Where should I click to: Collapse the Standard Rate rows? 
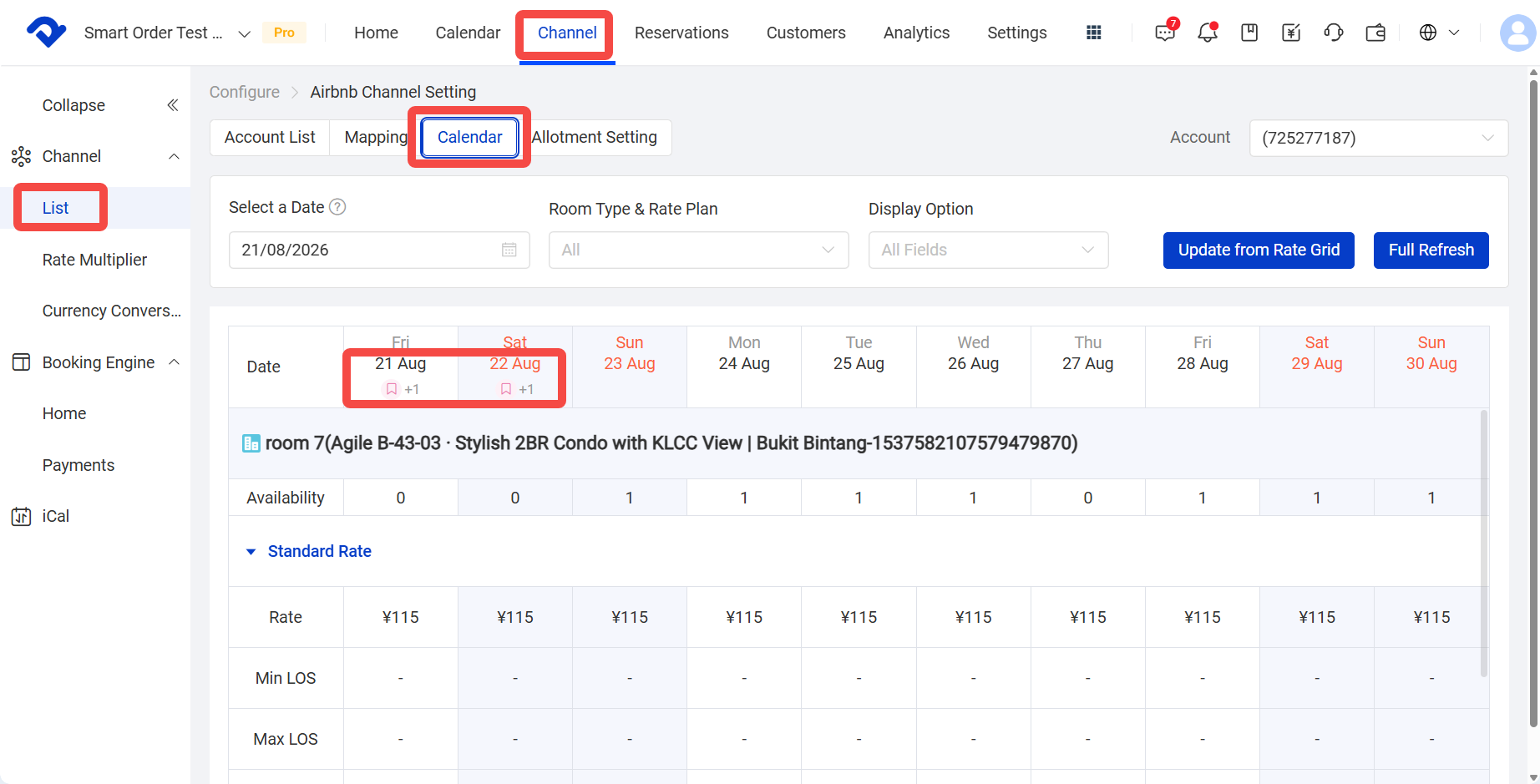(251, 552)
